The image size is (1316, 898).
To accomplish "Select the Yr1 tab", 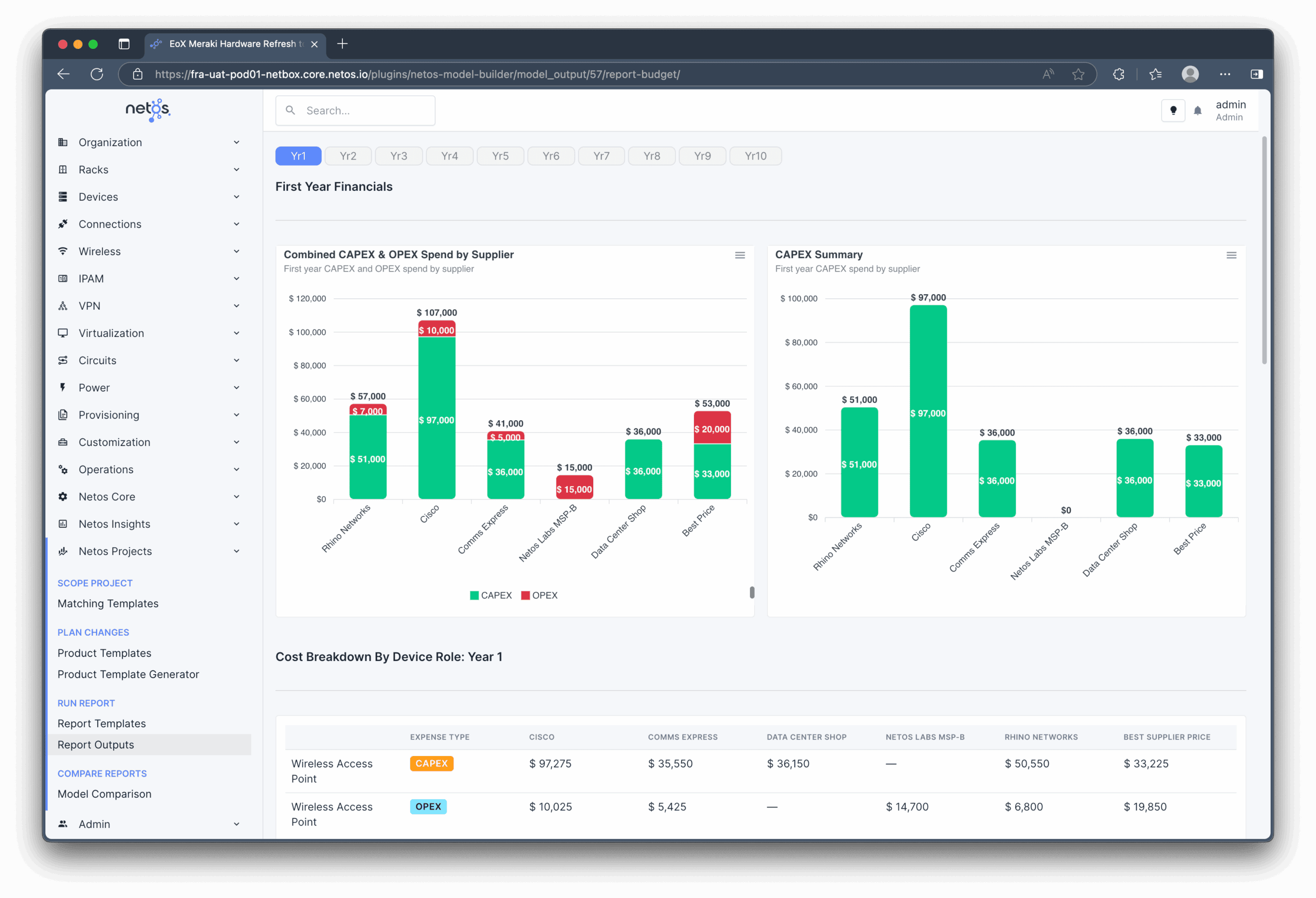I will click(x=299, y=156).
